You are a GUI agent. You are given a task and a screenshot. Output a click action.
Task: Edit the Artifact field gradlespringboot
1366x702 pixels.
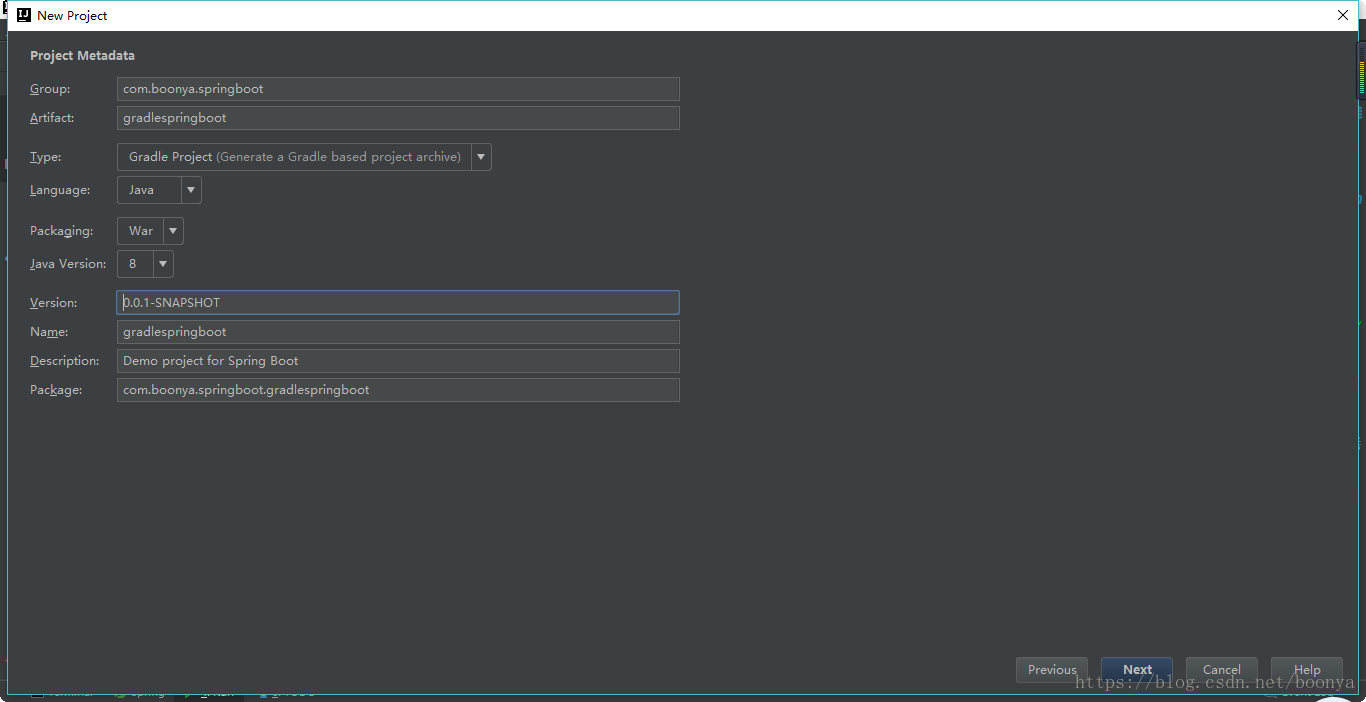click(x=398, y=118)
